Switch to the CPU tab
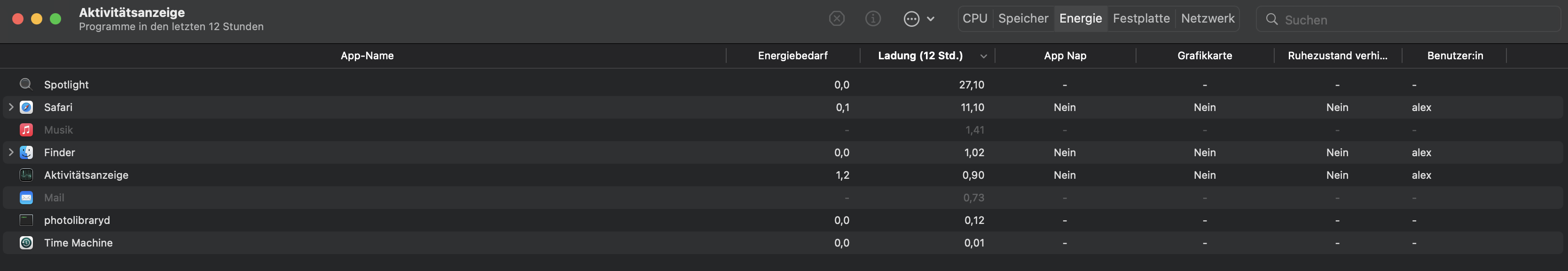Image resolution: width=1568 pixels, height=271 pixels. [x=974, y=18]
